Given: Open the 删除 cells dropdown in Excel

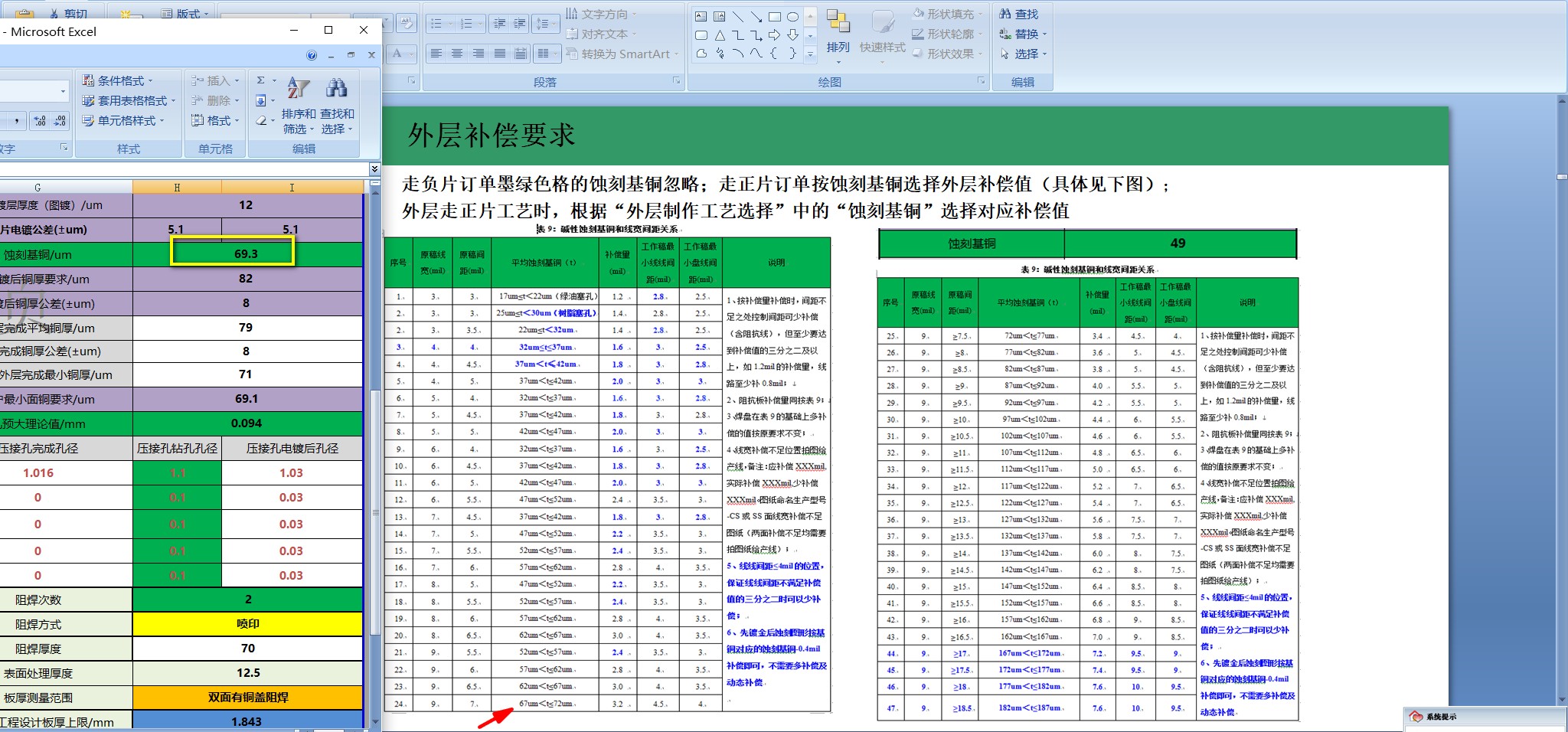Looking at the screenshot, I should [x=215, y=100].
